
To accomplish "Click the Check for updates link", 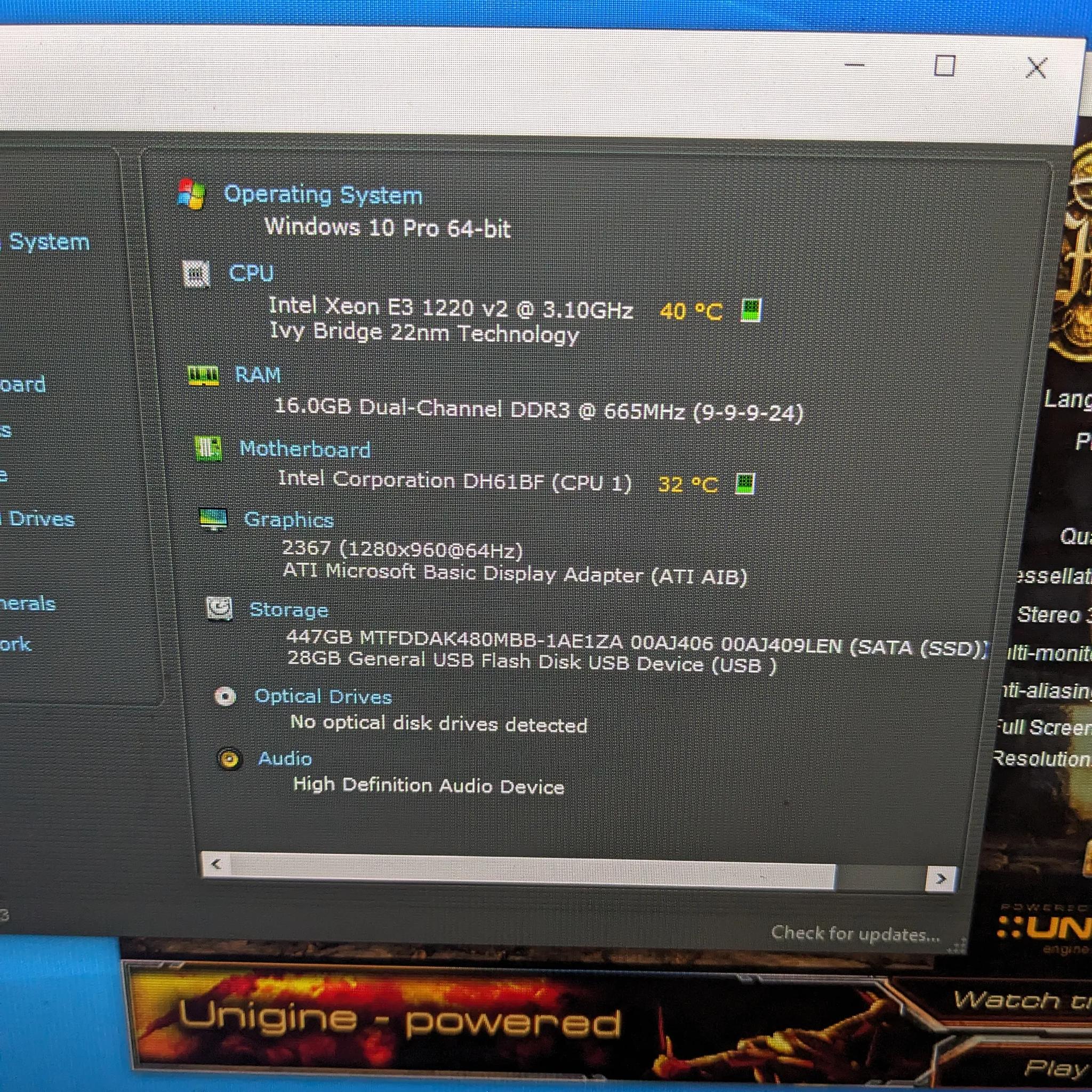I will 856,933.
